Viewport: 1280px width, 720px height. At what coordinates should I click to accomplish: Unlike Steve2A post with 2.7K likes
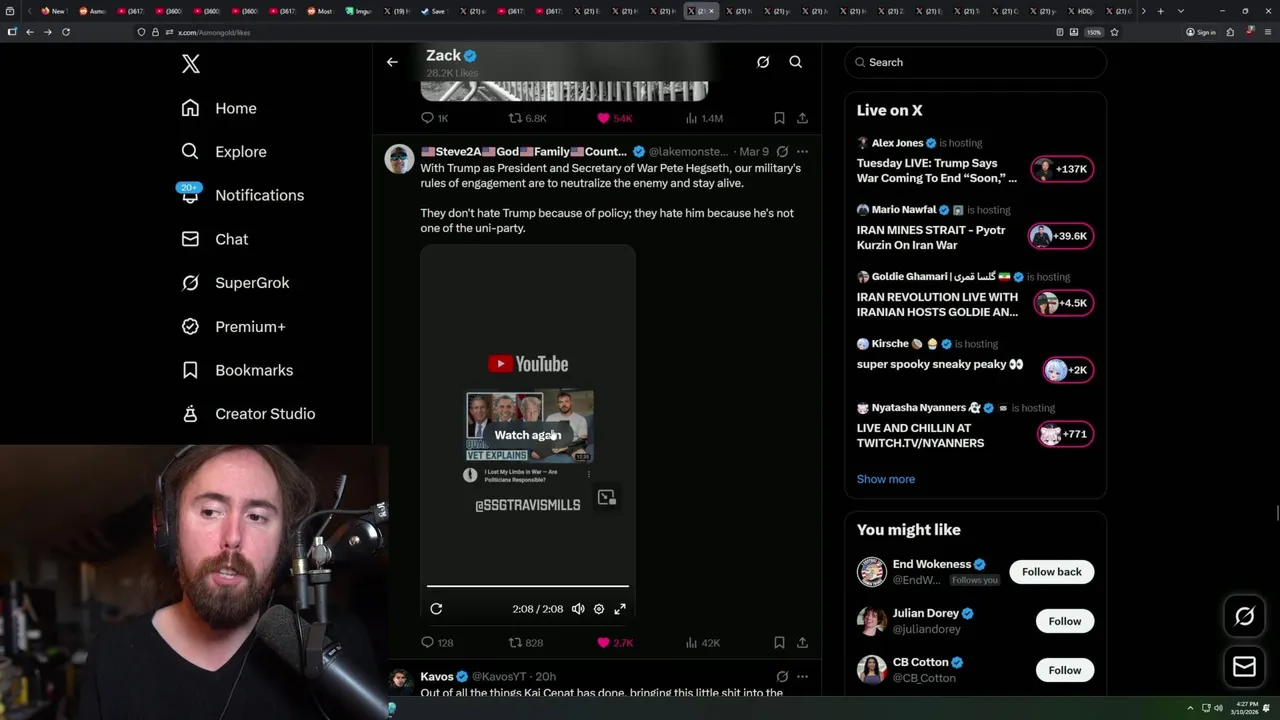coord(614,643)
